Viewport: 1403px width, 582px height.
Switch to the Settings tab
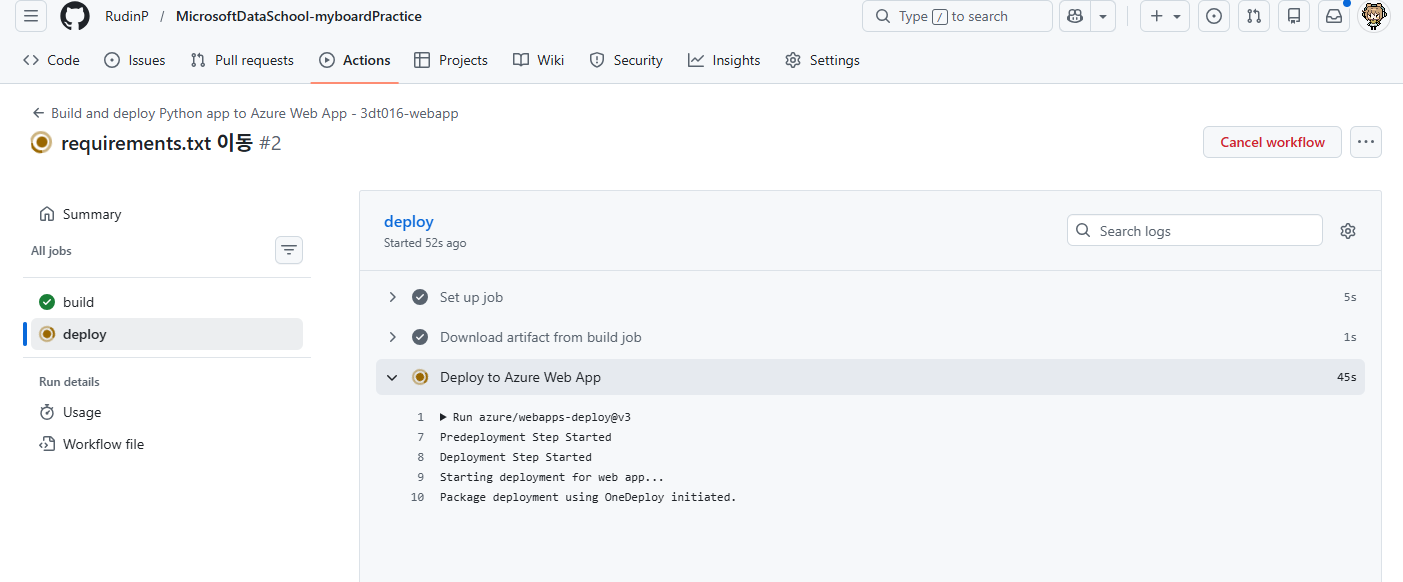point(823,60)
